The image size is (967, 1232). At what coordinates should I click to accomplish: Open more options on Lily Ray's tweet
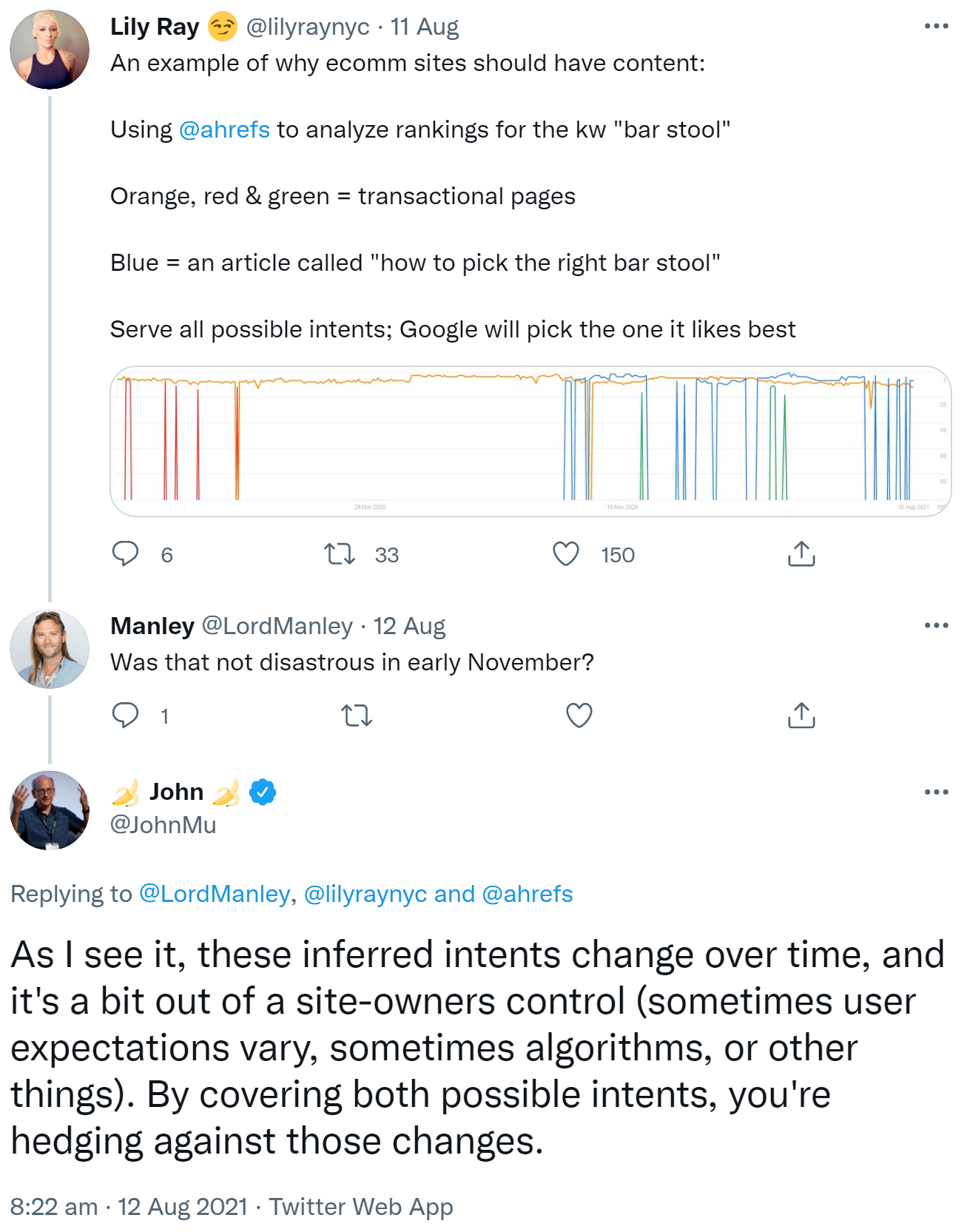936,27
